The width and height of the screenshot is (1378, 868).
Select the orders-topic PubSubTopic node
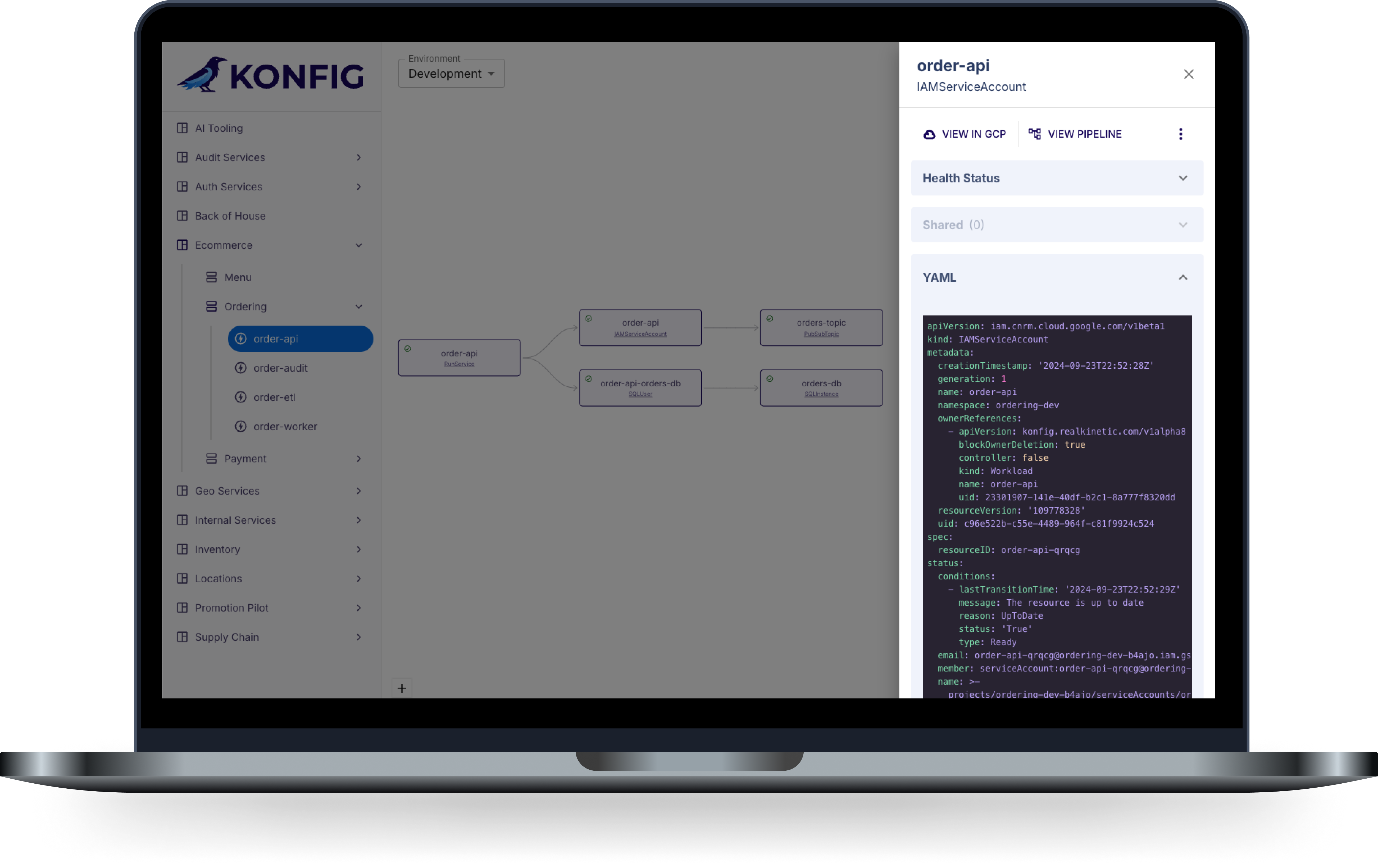point(821,327)
